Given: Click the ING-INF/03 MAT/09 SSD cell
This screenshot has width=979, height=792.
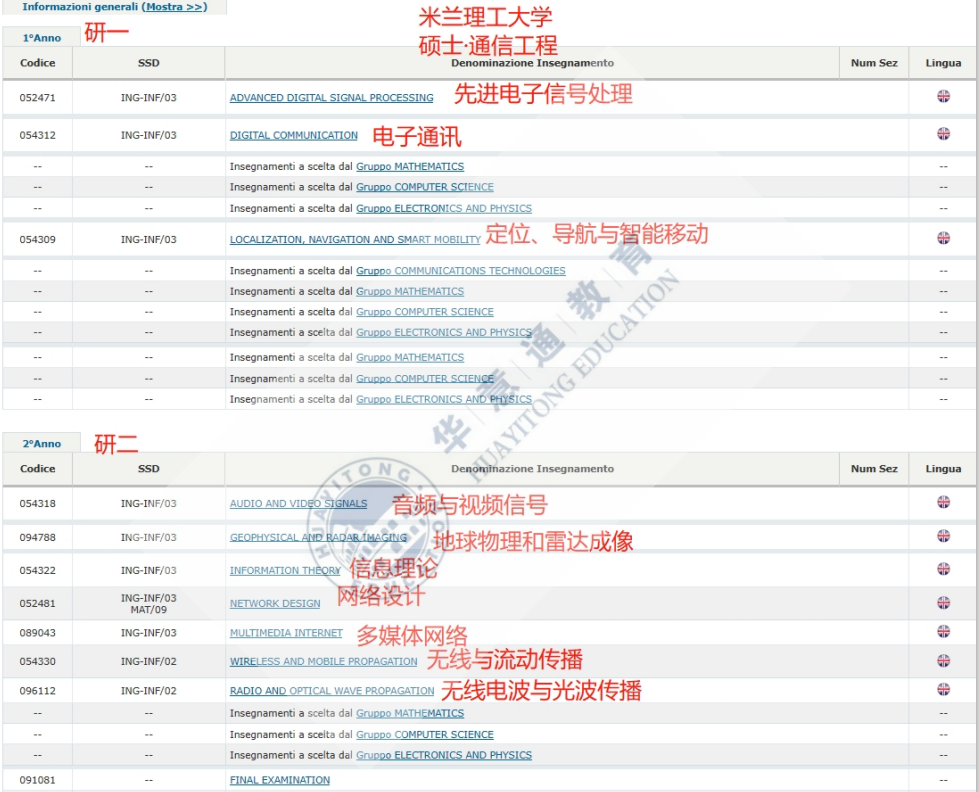Looking at the screenshot, I should click(x=149, y=604).
